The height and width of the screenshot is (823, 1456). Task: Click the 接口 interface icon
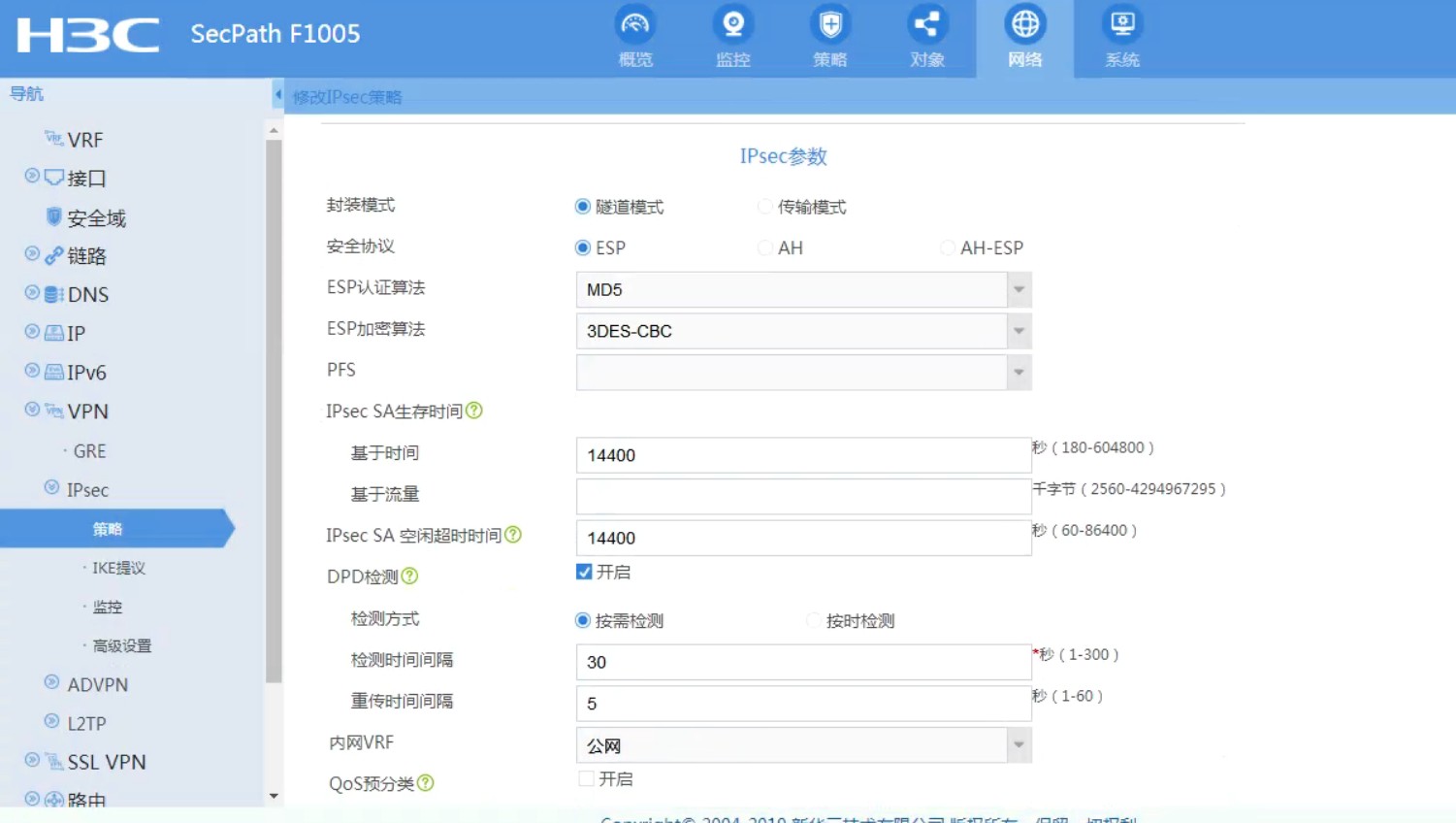coord(54,178)
